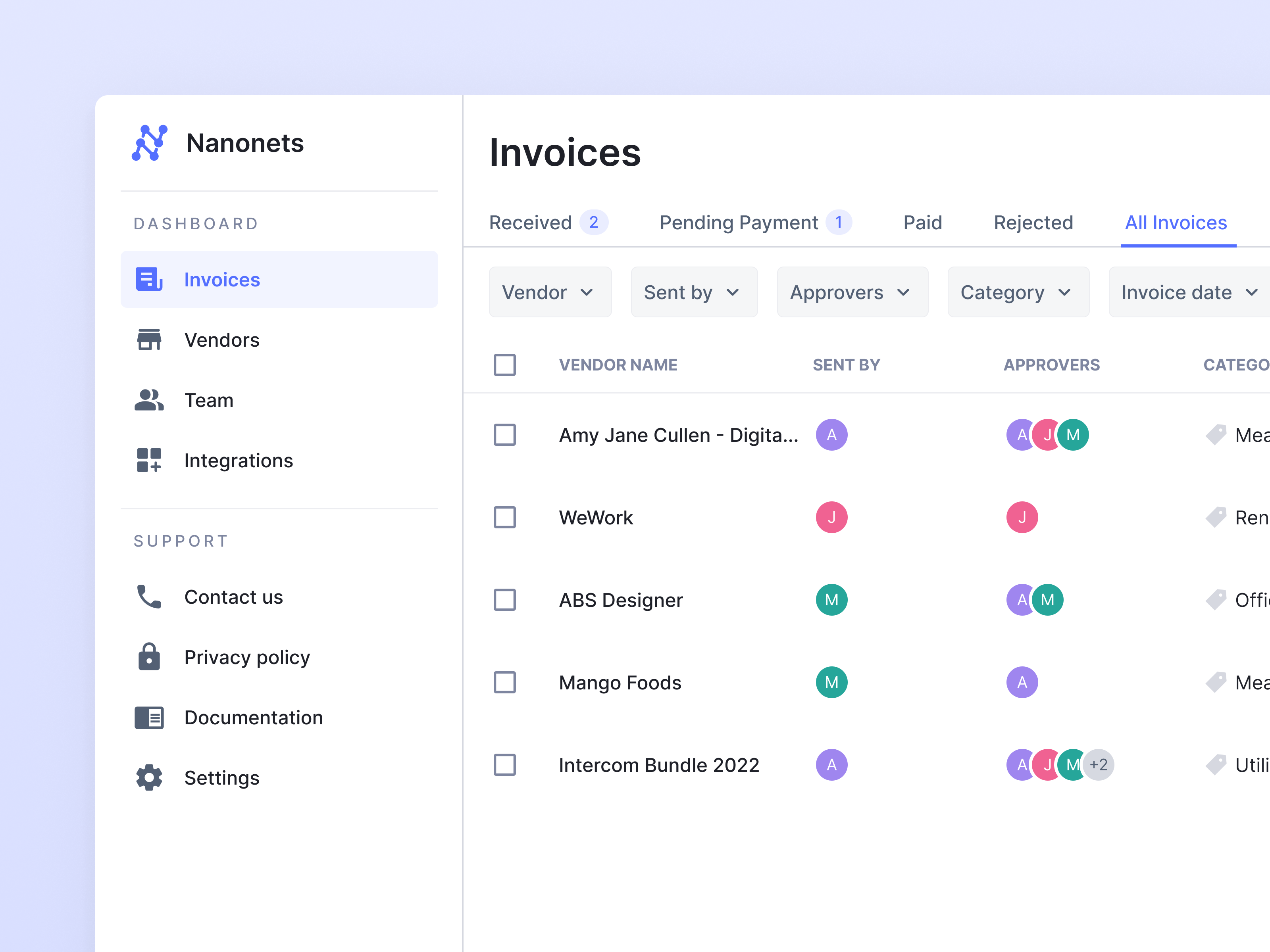
Task: Open the Rejected invoices tab
Action: pos(1033,223)
